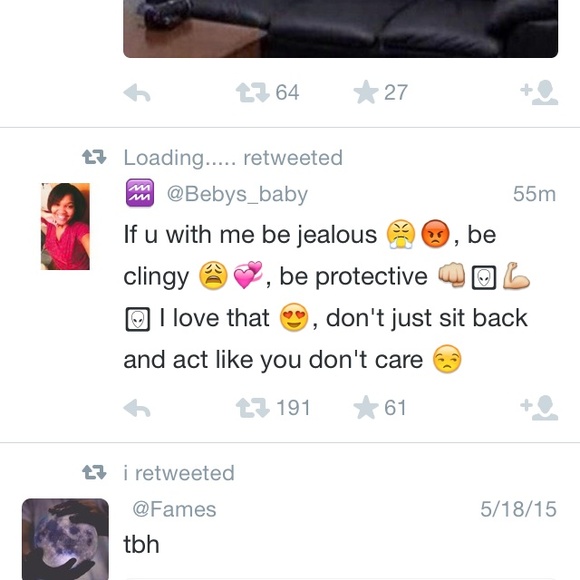
Task: Open the @Bebys_baby profile picture
Action: tap(65, 226)
